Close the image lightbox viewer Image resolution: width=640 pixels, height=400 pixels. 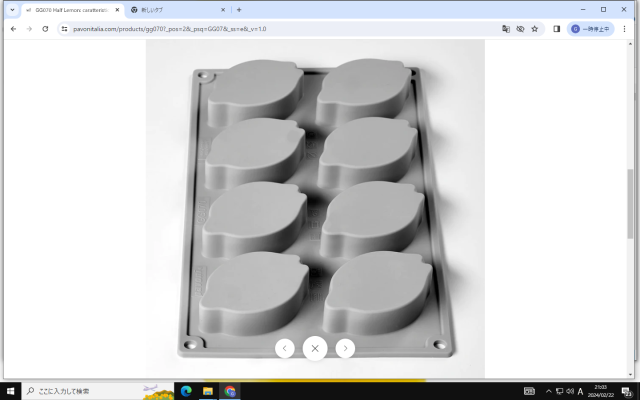(x=315, y=348)
